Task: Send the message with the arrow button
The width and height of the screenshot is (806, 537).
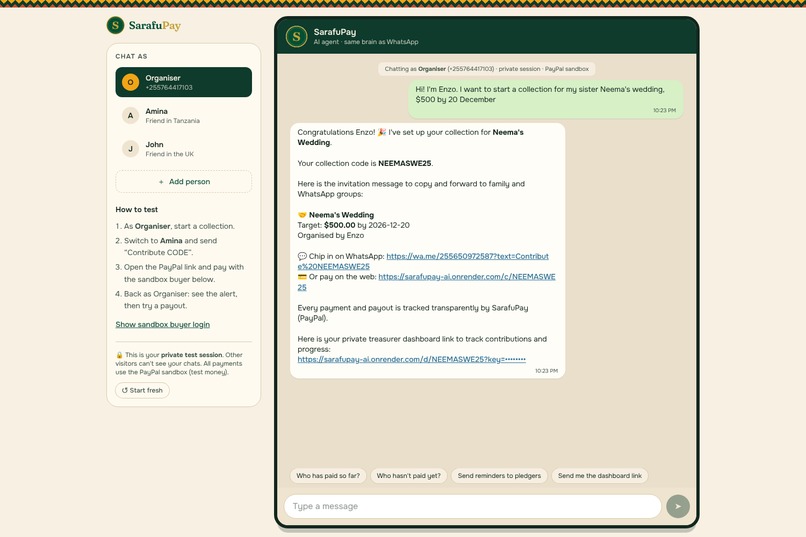Action: 677,506
